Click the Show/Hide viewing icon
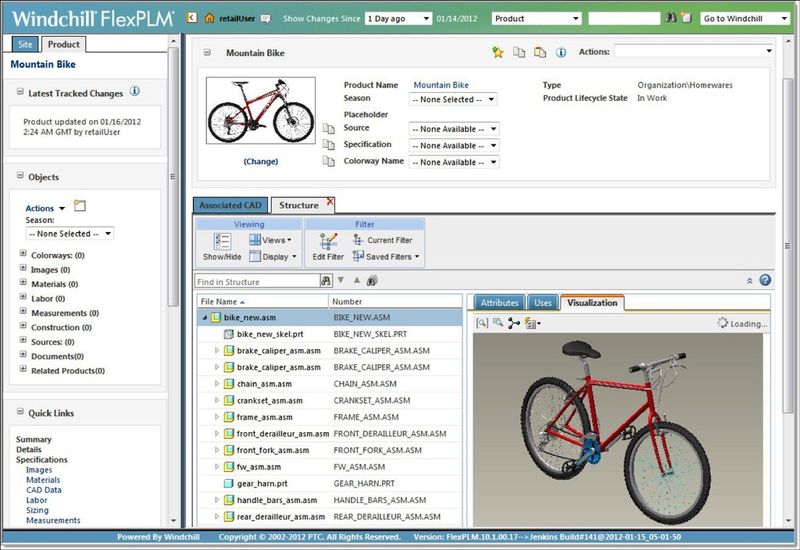 (x=222, y=246)
